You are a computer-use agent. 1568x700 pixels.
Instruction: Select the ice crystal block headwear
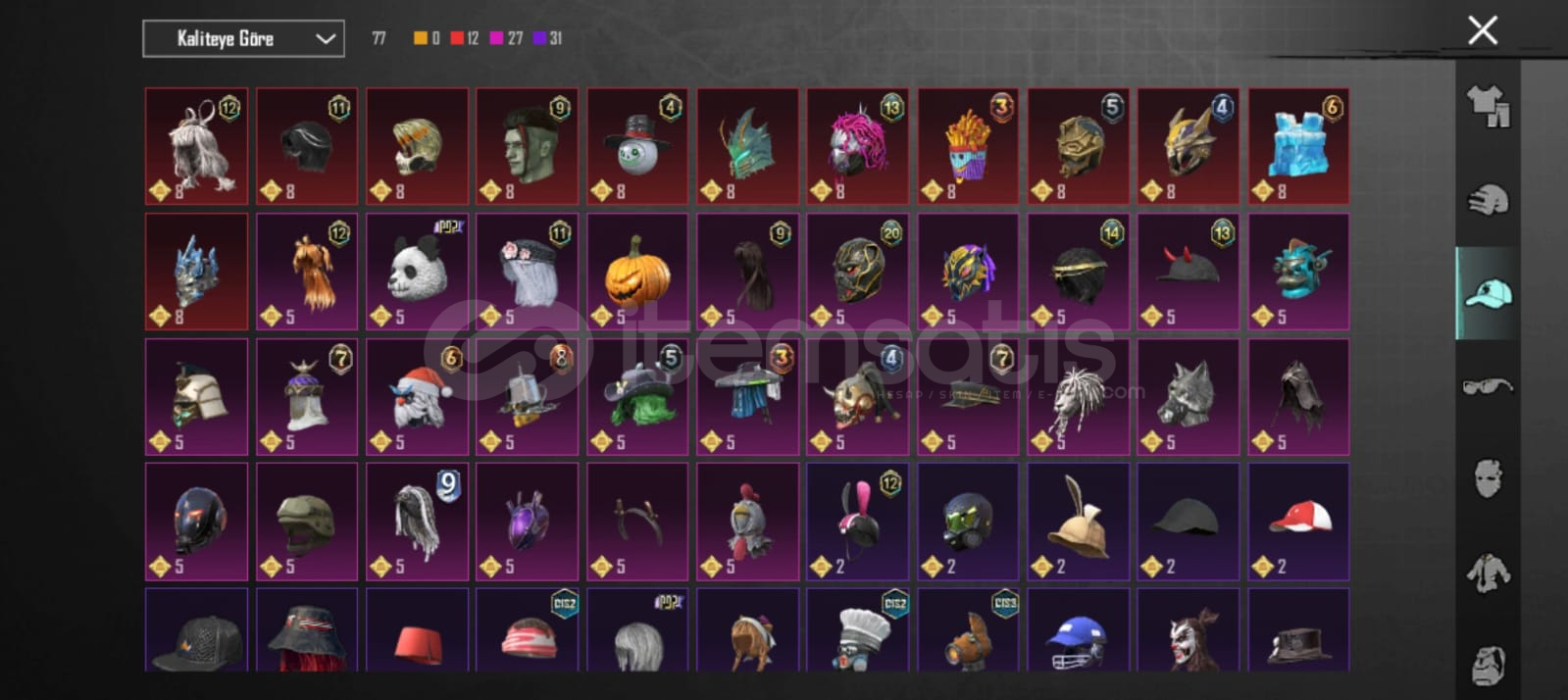click(1298, 146)
